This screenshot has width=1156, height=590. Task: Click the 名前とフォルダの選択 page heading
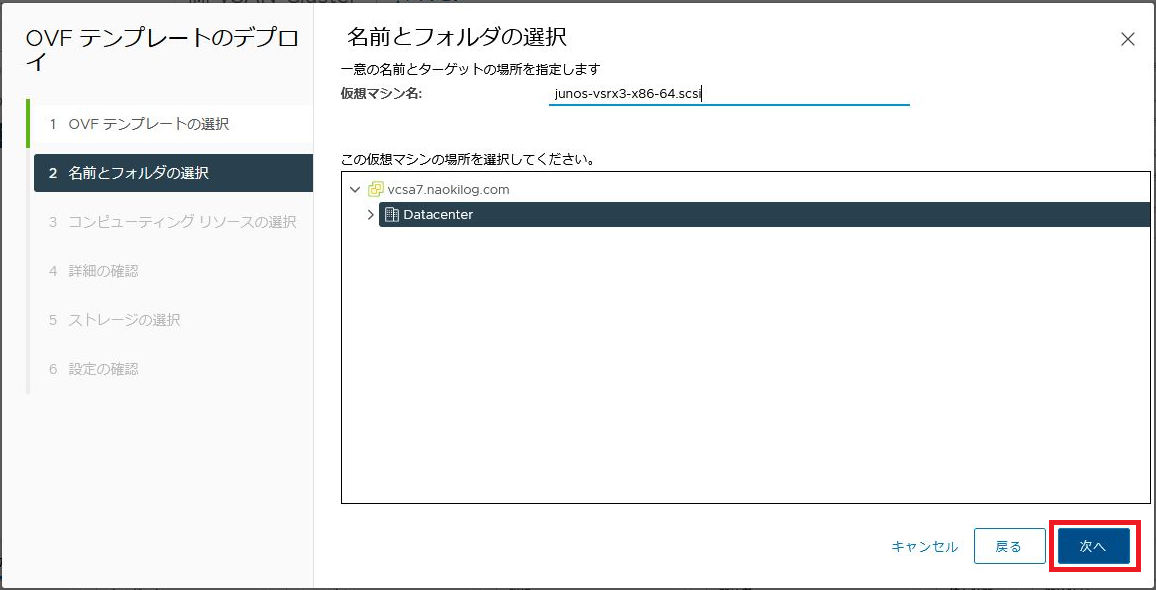pyautogui.click(x=457, y=38)
